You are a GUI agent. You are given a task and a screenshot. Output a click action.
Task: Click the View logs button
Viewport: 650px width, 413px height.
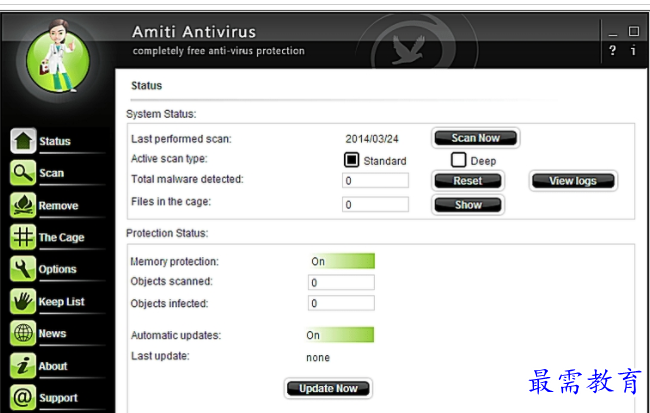tap(573, 181)
